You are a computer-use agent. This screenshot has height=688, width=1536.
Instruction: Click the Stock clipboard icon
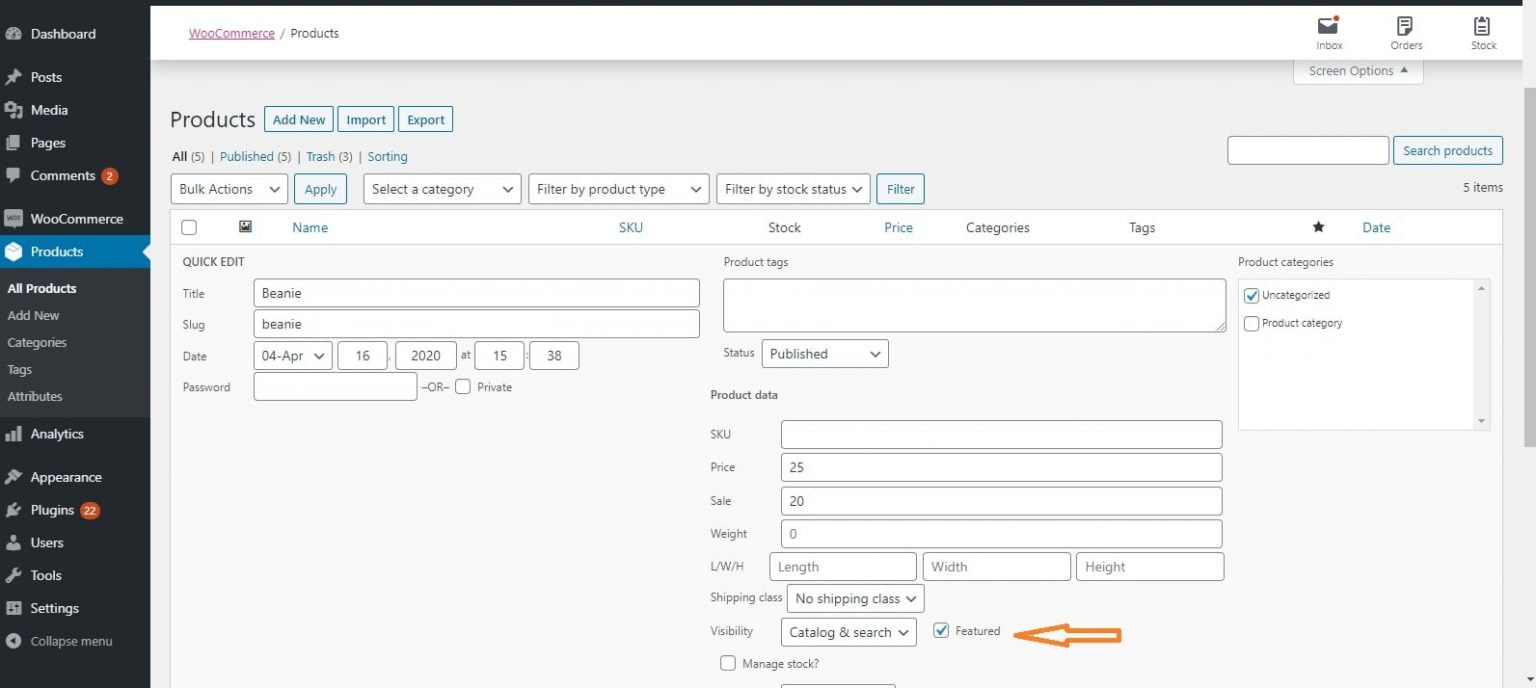[x=1482, y=27]
